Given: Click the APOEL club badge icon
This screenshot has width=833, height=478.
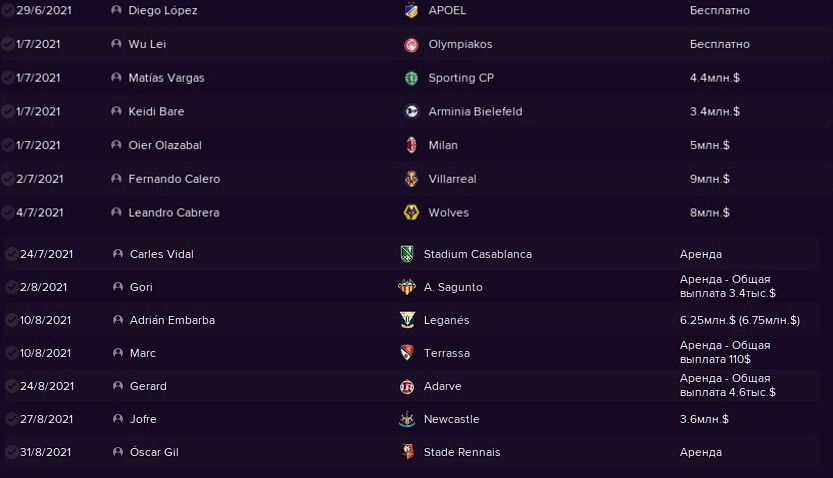Looking at the screenshot, I should point(410,10).
